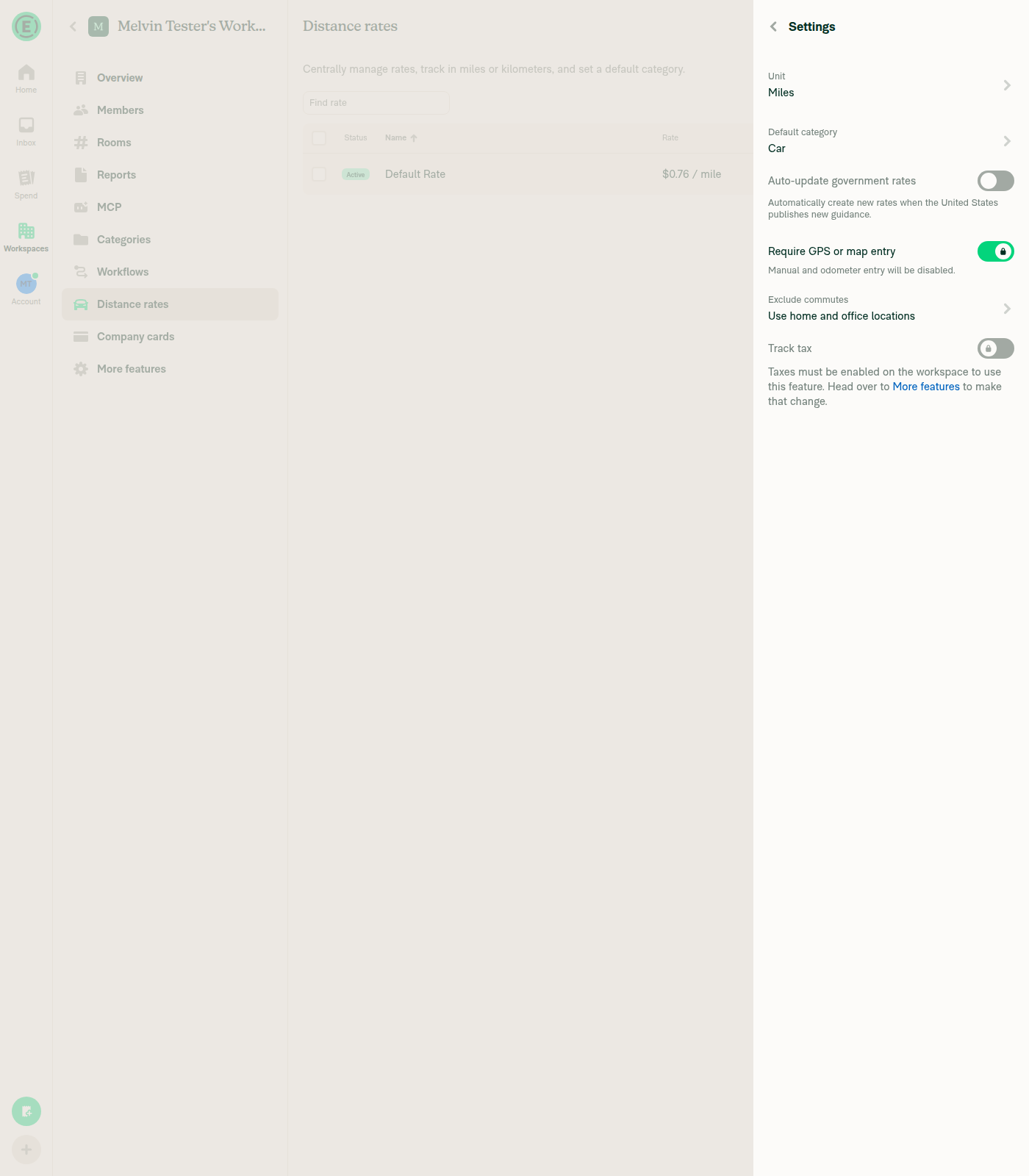Click the Rooms hash icon
This screenshot has width=1029, height=1176.
tap(81, 143)
